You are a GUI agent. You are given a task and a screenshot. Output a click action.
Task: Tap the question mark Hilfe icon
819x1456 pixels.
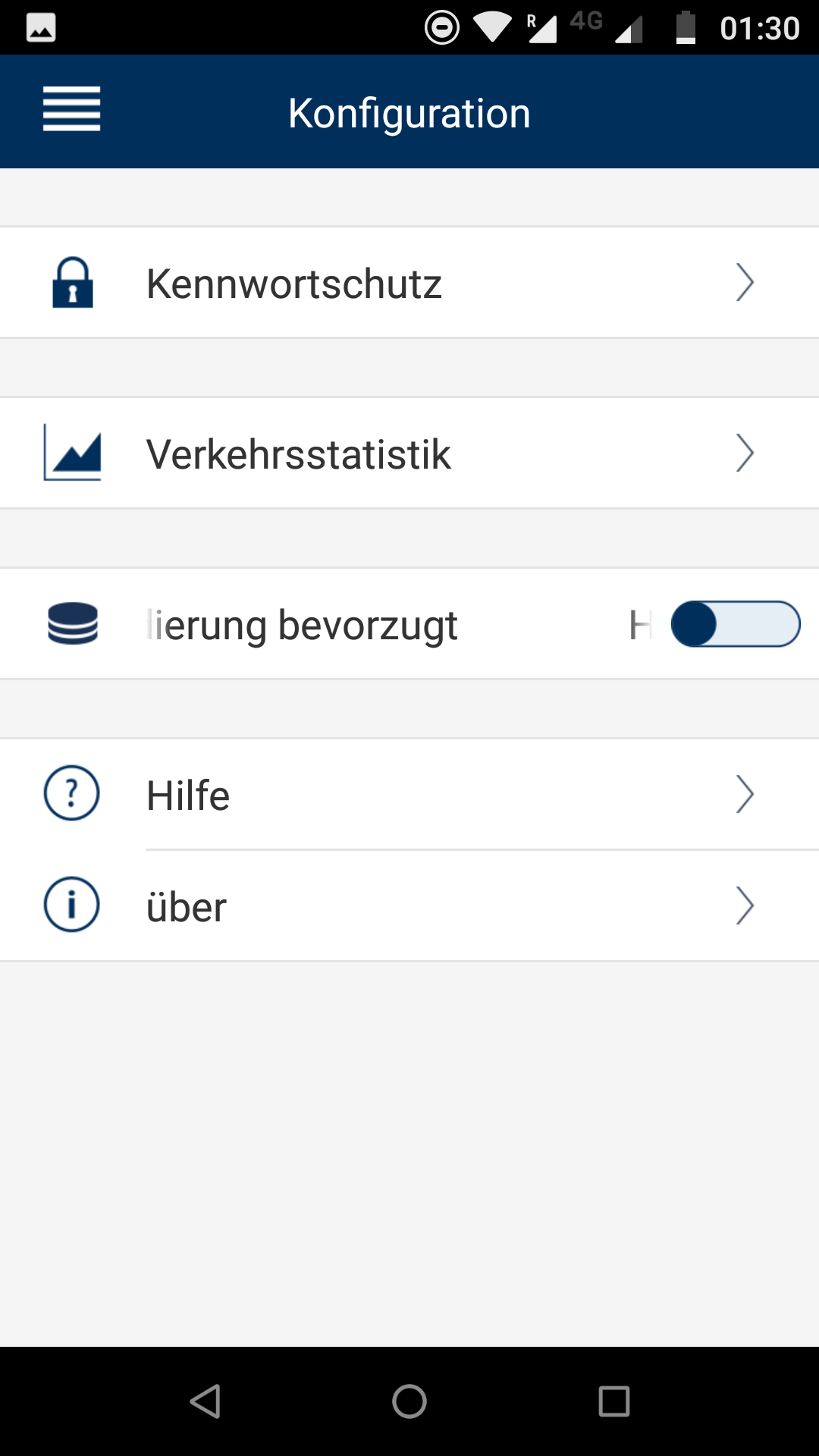(x=72, y=793)
